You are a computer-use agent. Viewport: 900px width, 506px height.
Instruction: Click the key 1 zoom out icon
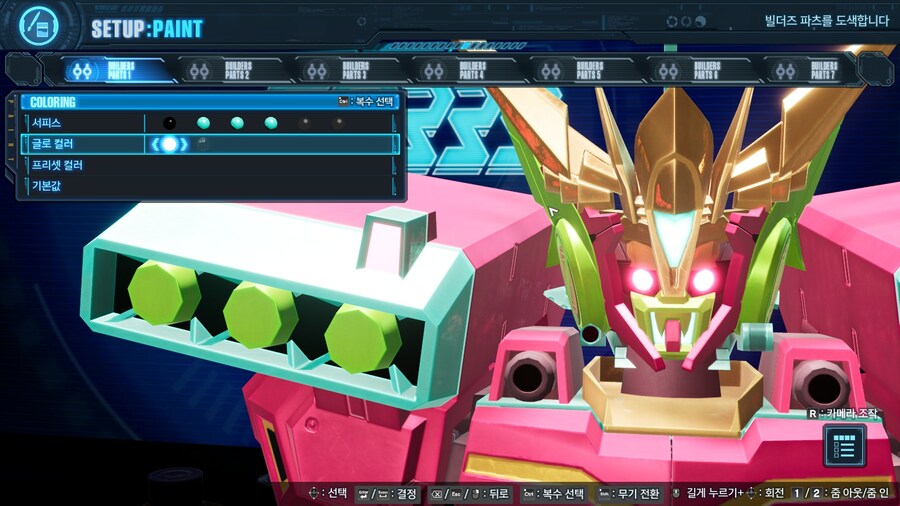pyautogui.click(x=797, y=493)
